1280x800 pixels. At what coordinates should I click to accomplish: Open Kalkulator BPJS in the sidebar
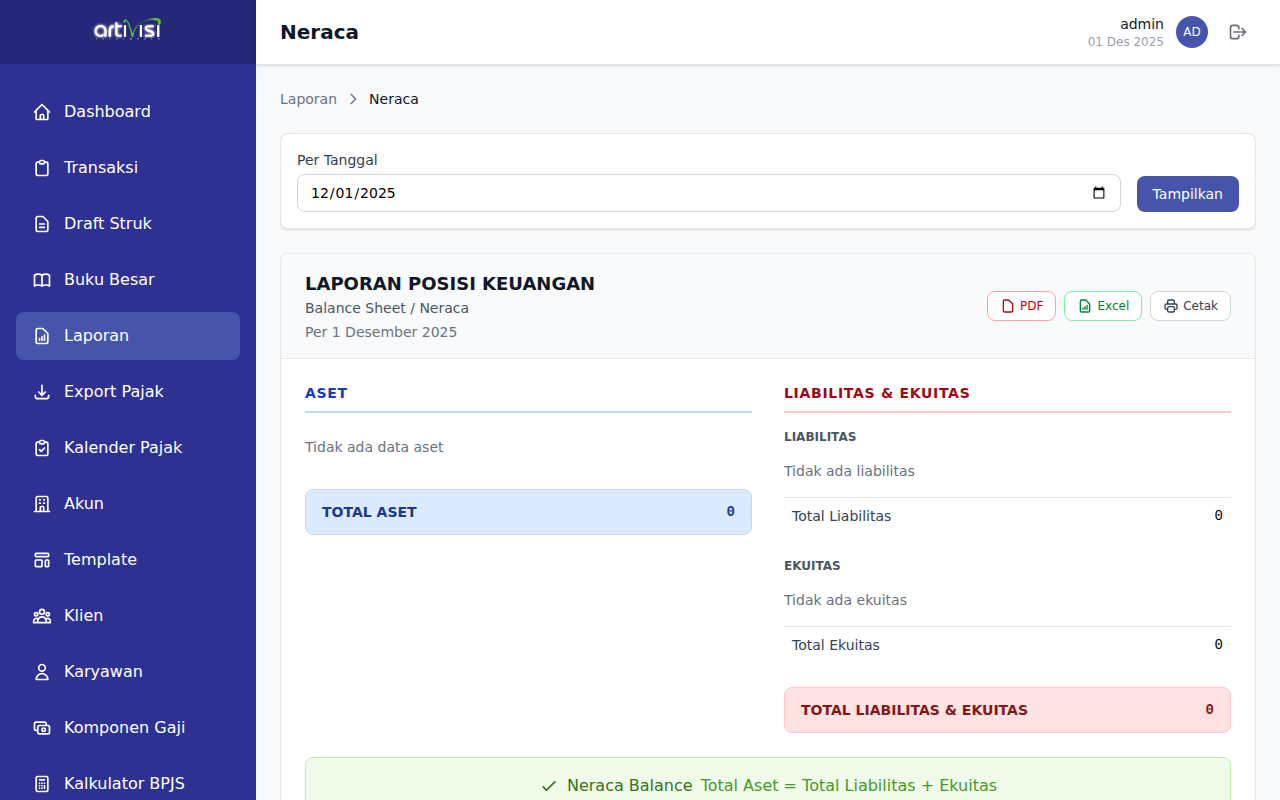coord(124,783)
